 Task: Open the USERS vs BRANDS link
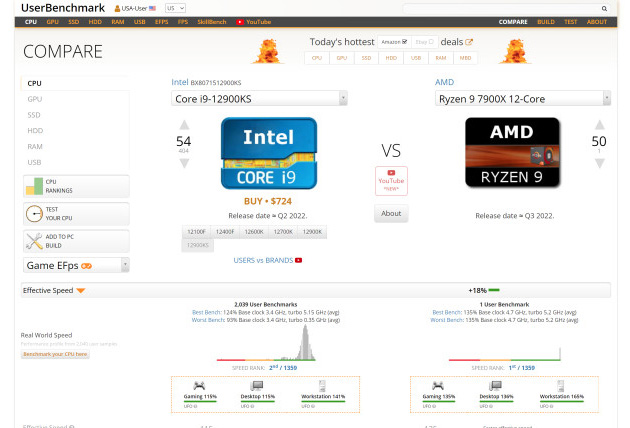click(263, 260)
